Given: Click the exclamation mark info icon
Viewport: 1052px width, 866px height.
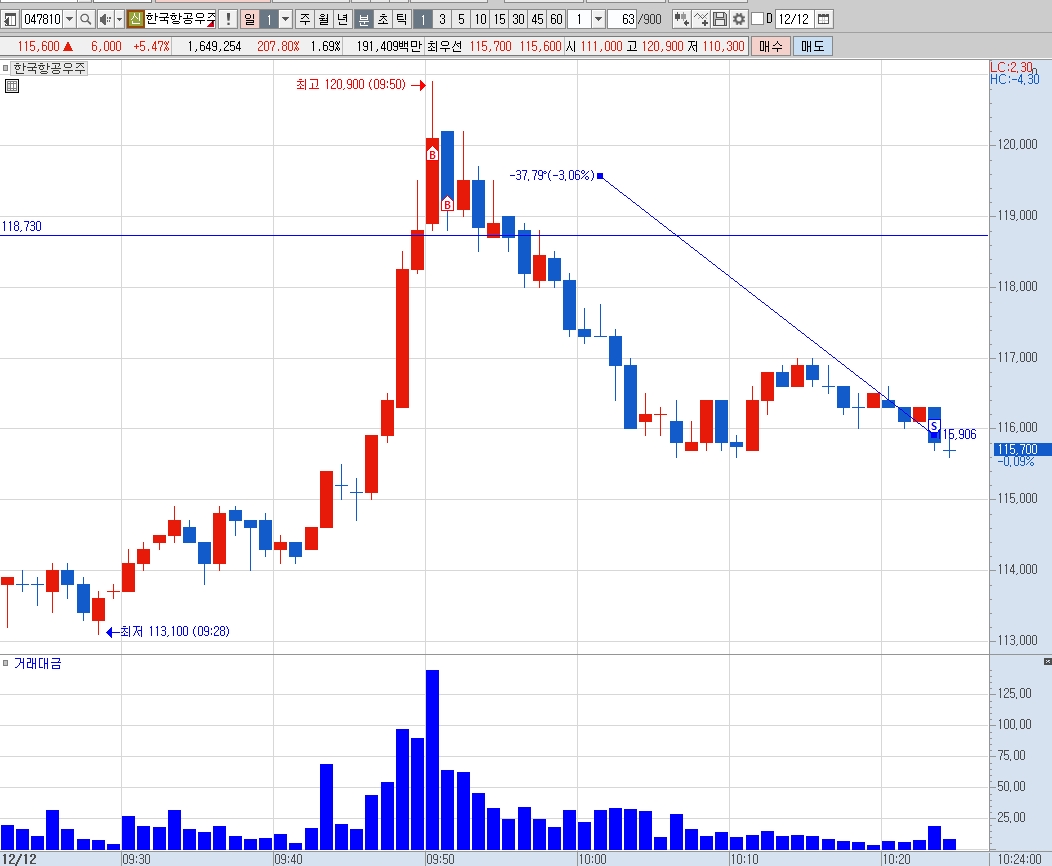Looking at the screenshot, I should pos(228,19).
